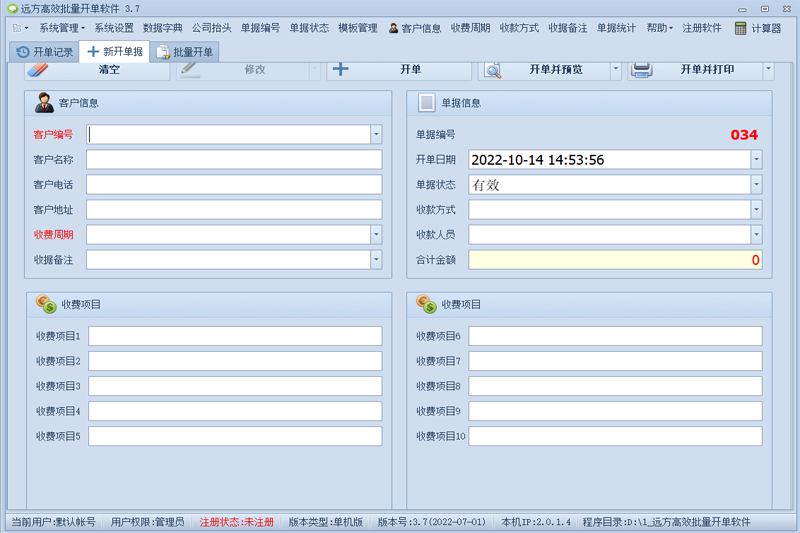
Task: Open the 收款方式 dropdown arrow
Action: click(x=756, y=210)
